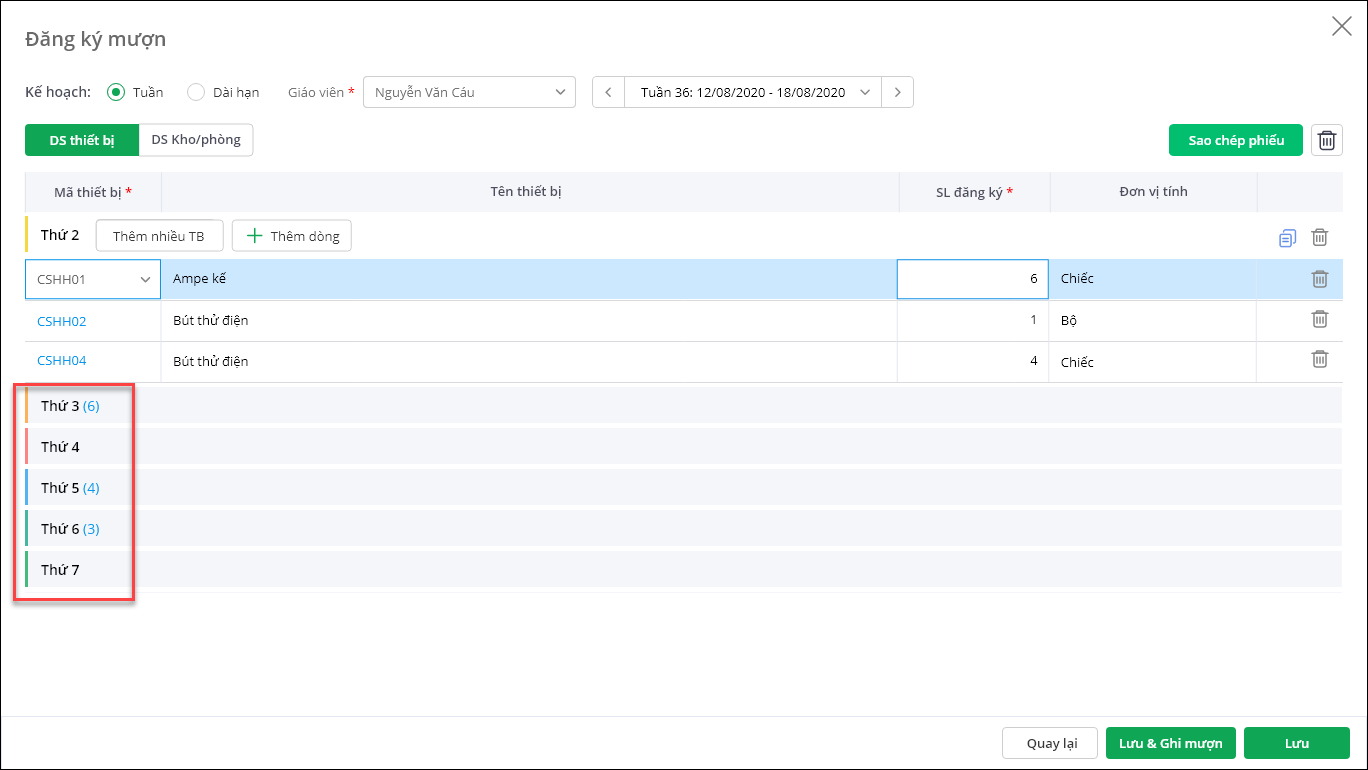This screenshot has width=1368, height=770.
Task: Expand the Thứ 4 section
Action: coord(683,447)
